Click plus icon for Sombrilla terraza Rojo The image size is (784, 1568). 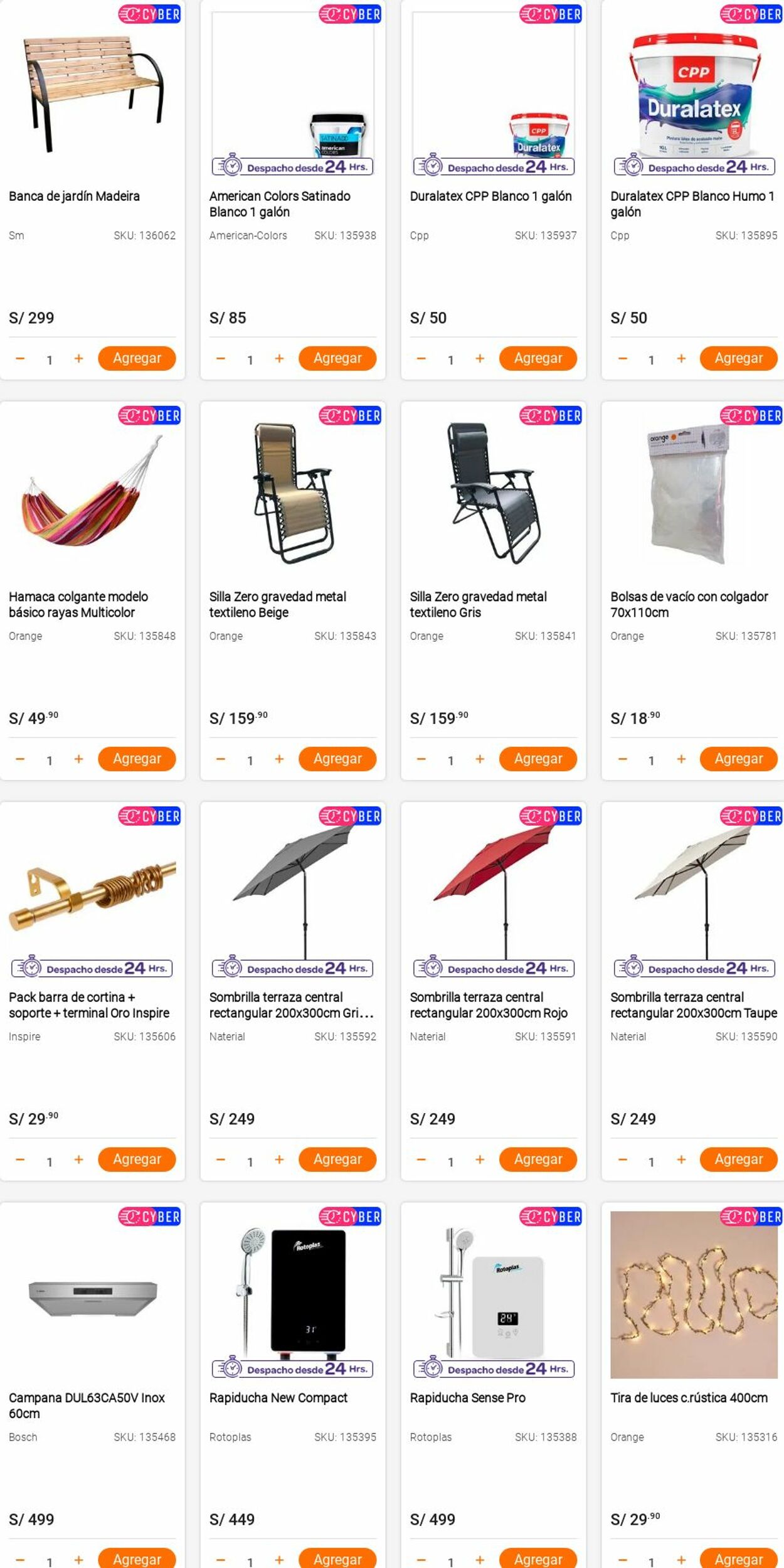point(480,1159)
